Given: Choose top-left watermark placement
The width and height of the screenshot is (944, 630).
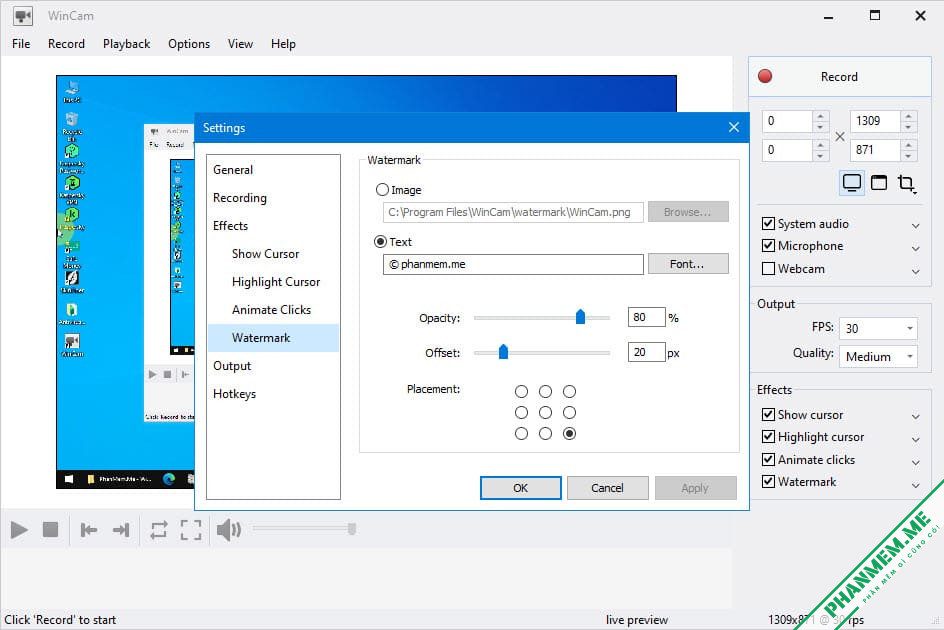Looking at the screenshot, I should (521, 391).
